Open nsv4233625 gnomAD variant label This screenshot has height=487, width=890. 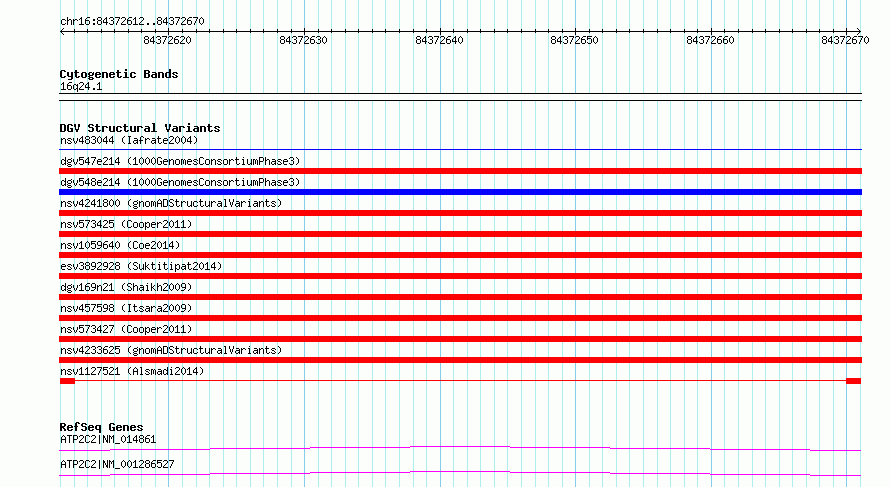click(171, 350)
